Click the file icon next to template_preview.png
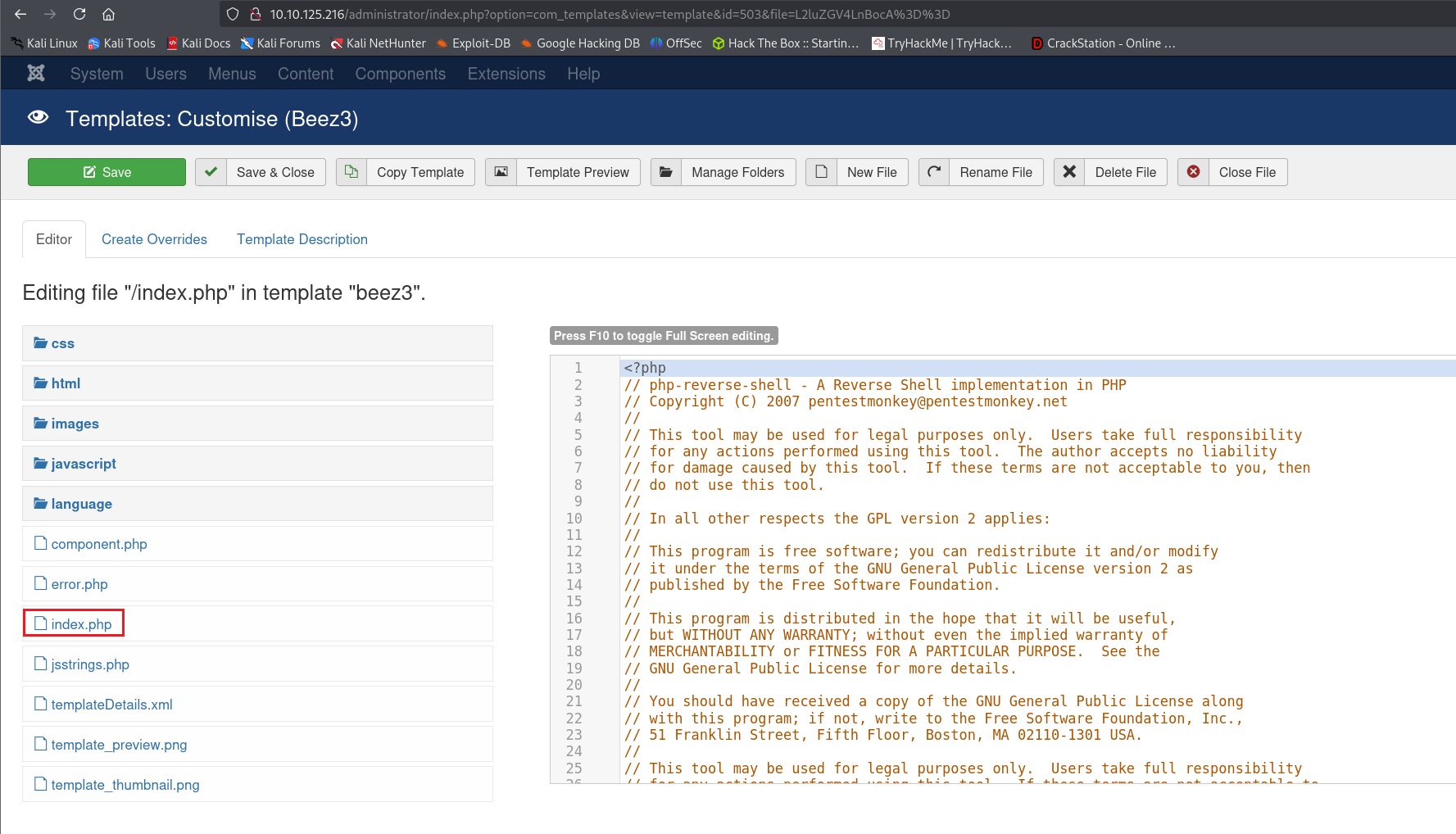The height and width of the screenshot is (834, 1456). (40, 744)
